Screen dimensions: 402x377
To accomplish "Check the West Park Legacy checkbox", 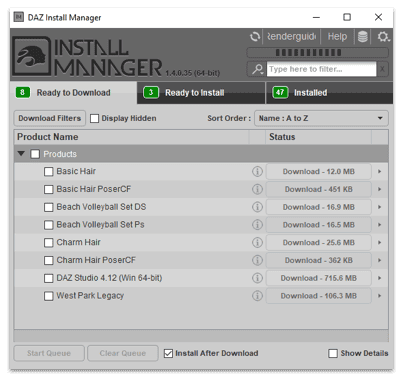I will [x=49, y=296].
